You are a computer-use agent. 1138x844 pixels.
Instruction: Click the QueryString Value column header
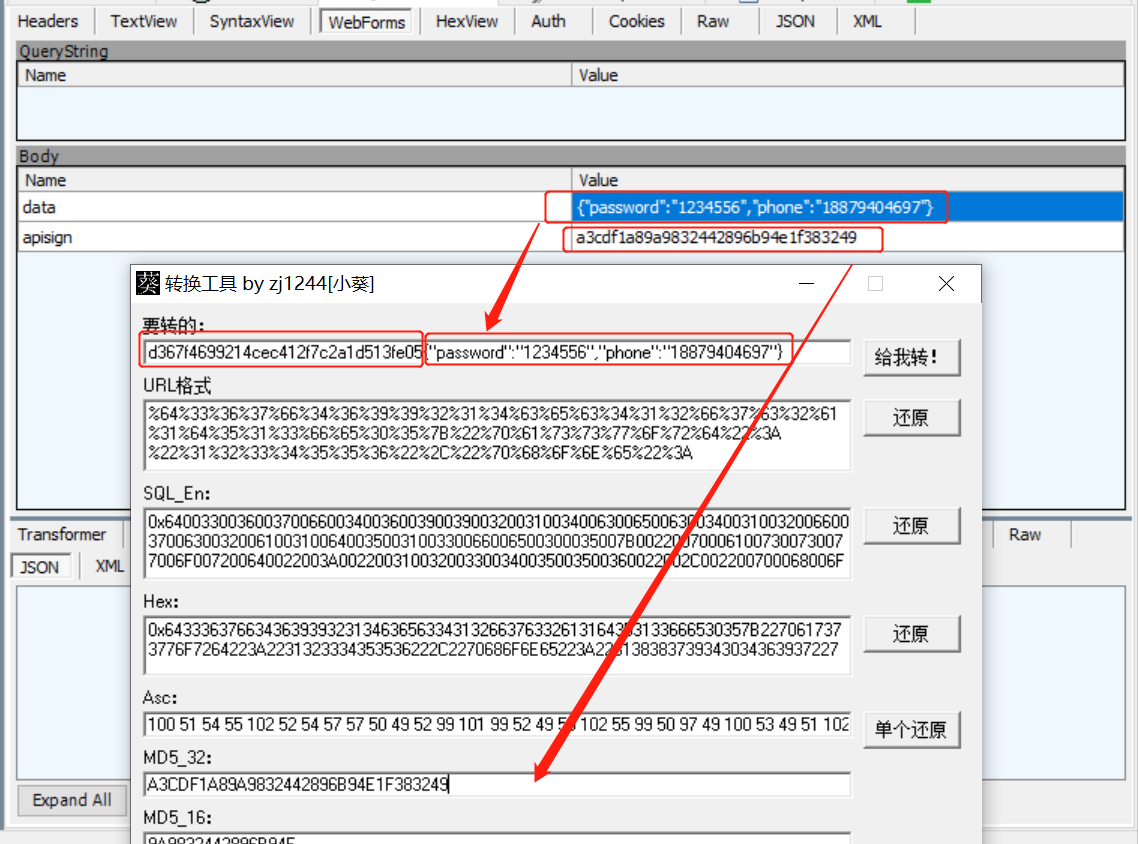[x=848, y=75]
